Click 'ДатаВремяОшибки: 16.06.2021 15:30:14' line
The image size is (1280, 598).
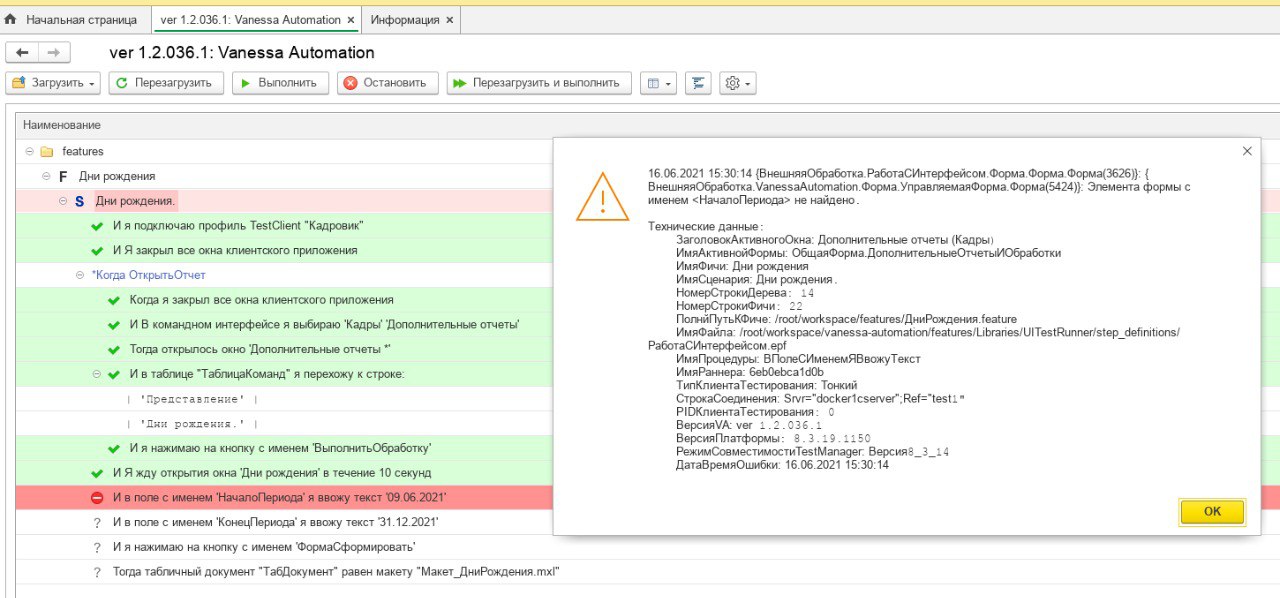pyautogui.click(x=782, y=465)
